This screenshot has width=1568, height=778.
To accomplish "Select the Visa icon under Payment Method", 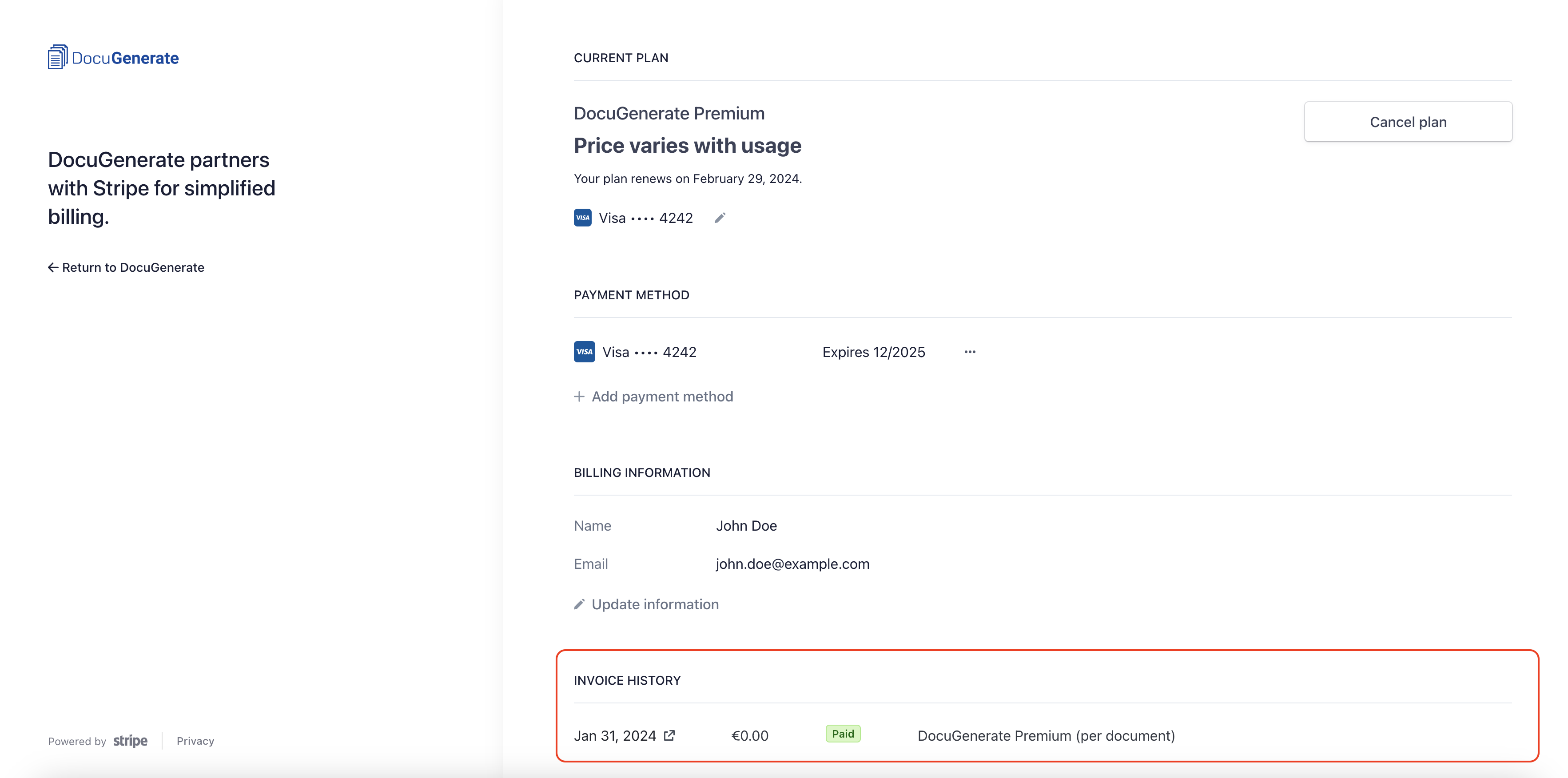I will (584, 351).
